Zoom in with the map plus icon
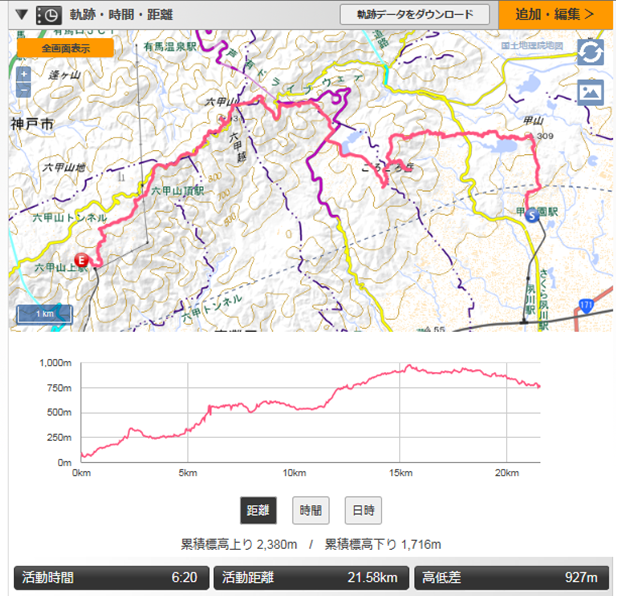 click(x=24, y=74)
